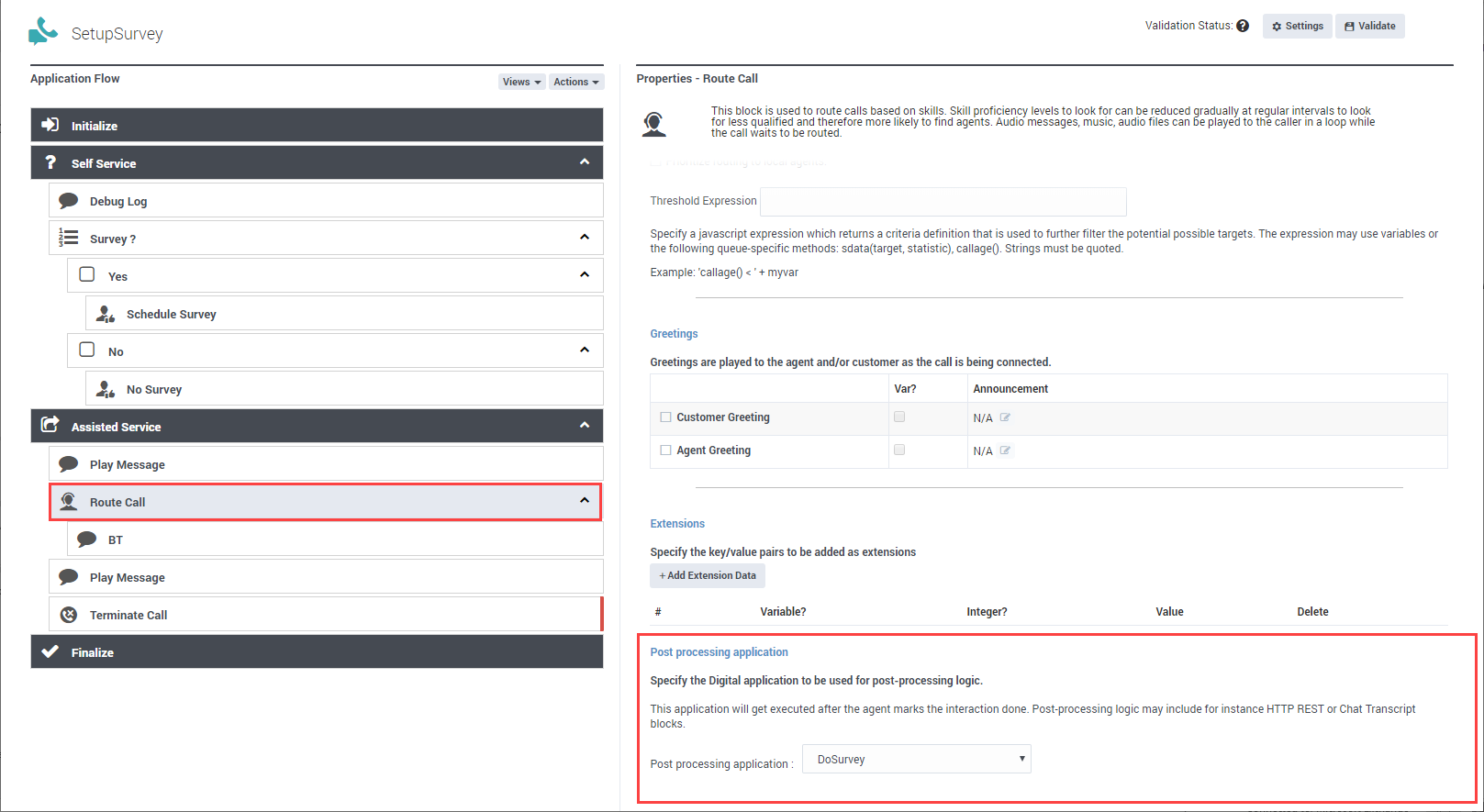Open the Post processing application dropdown
The width and height of the screenshot is (1484, 812).
[916, 760]
